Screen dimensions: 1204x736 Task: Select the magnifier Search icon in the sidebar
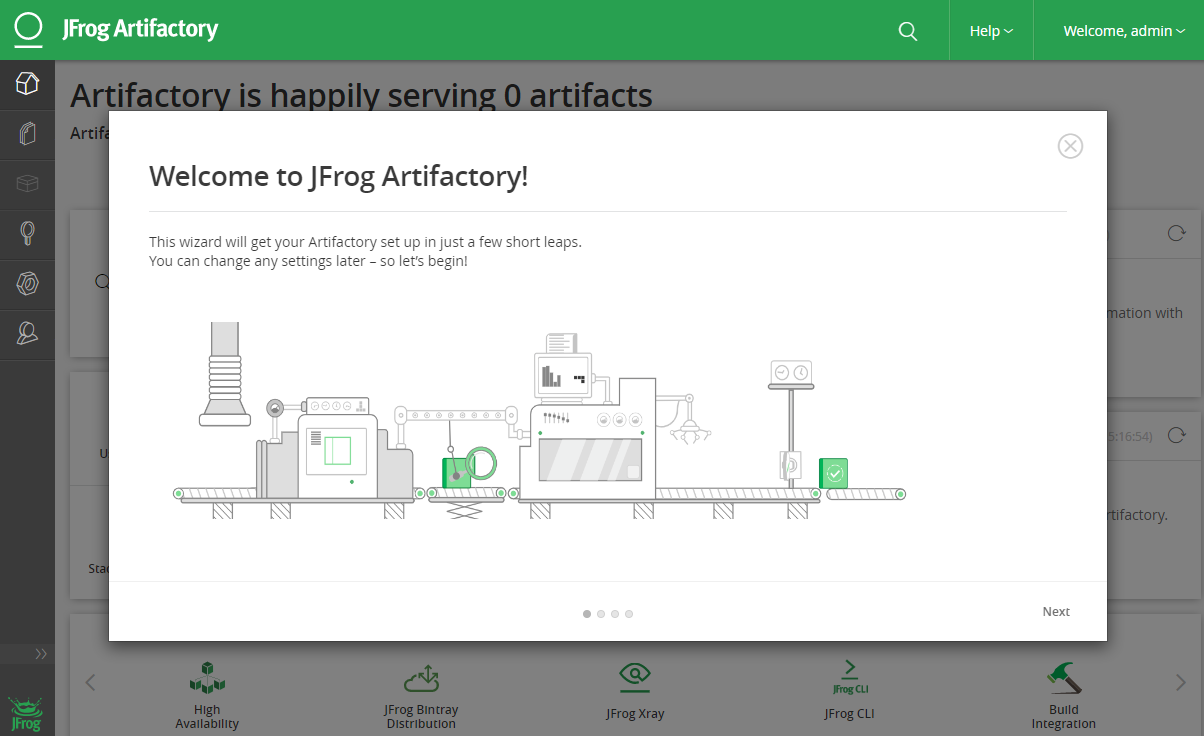tap(27, 233)
